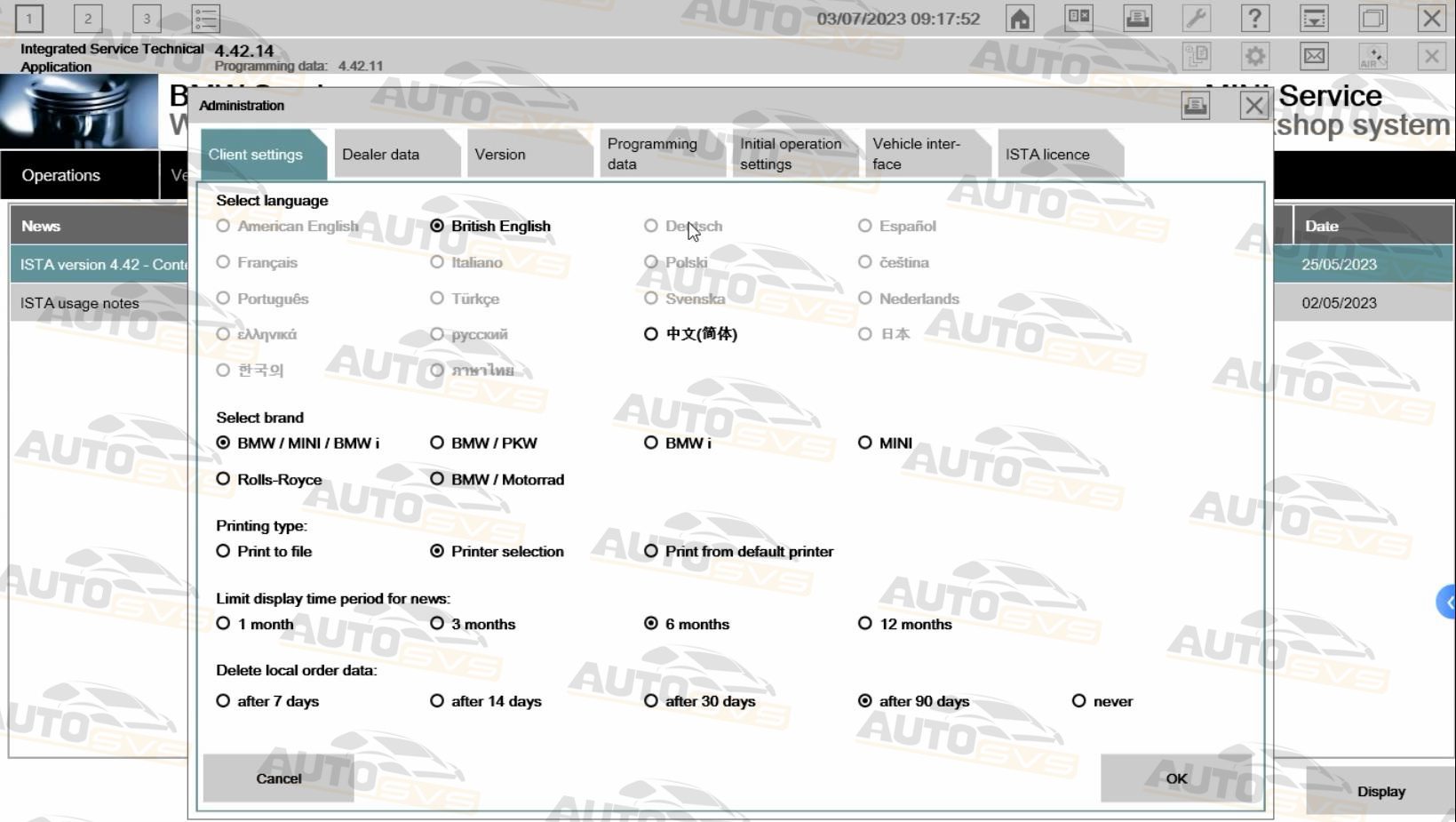Select the ISTA usage notes news row
Viewport: 1456px width, 822px height.
pos(99,303)
